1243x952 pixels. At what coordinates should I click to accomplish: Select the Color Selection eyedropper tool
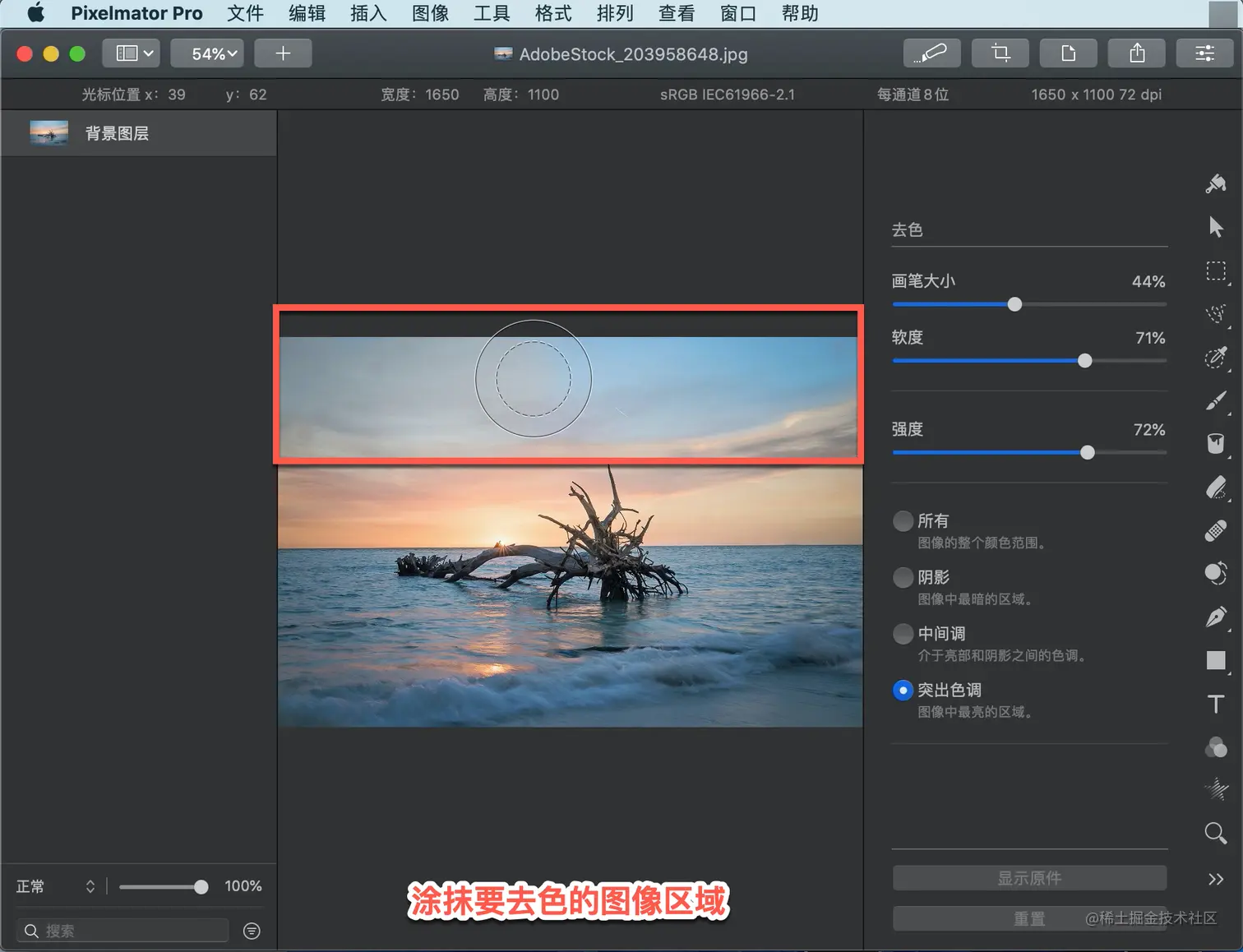1216,357
